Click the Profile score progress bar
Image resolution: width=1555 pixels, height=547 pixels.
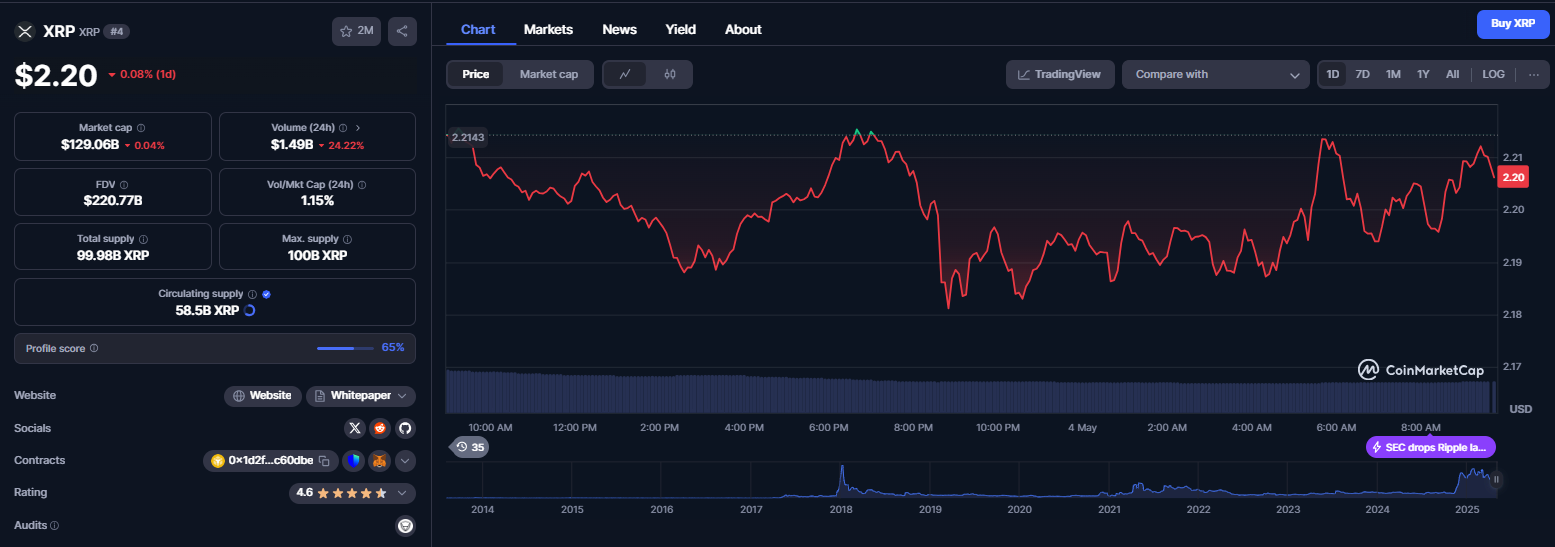(x=346, y=348)
